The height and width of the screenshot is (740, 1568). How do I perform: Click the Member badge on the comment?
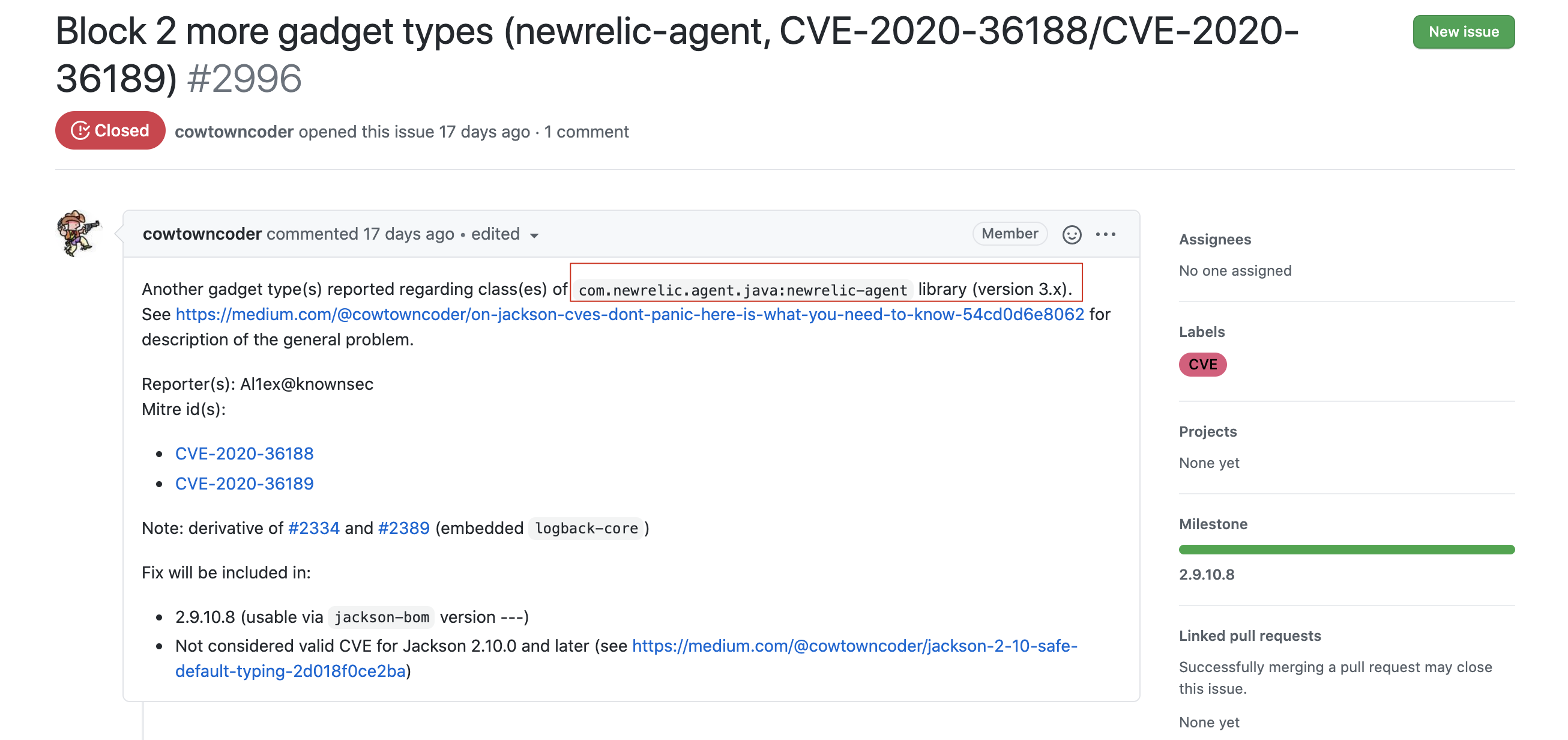pyautogui.click(x=1009, y=234)
